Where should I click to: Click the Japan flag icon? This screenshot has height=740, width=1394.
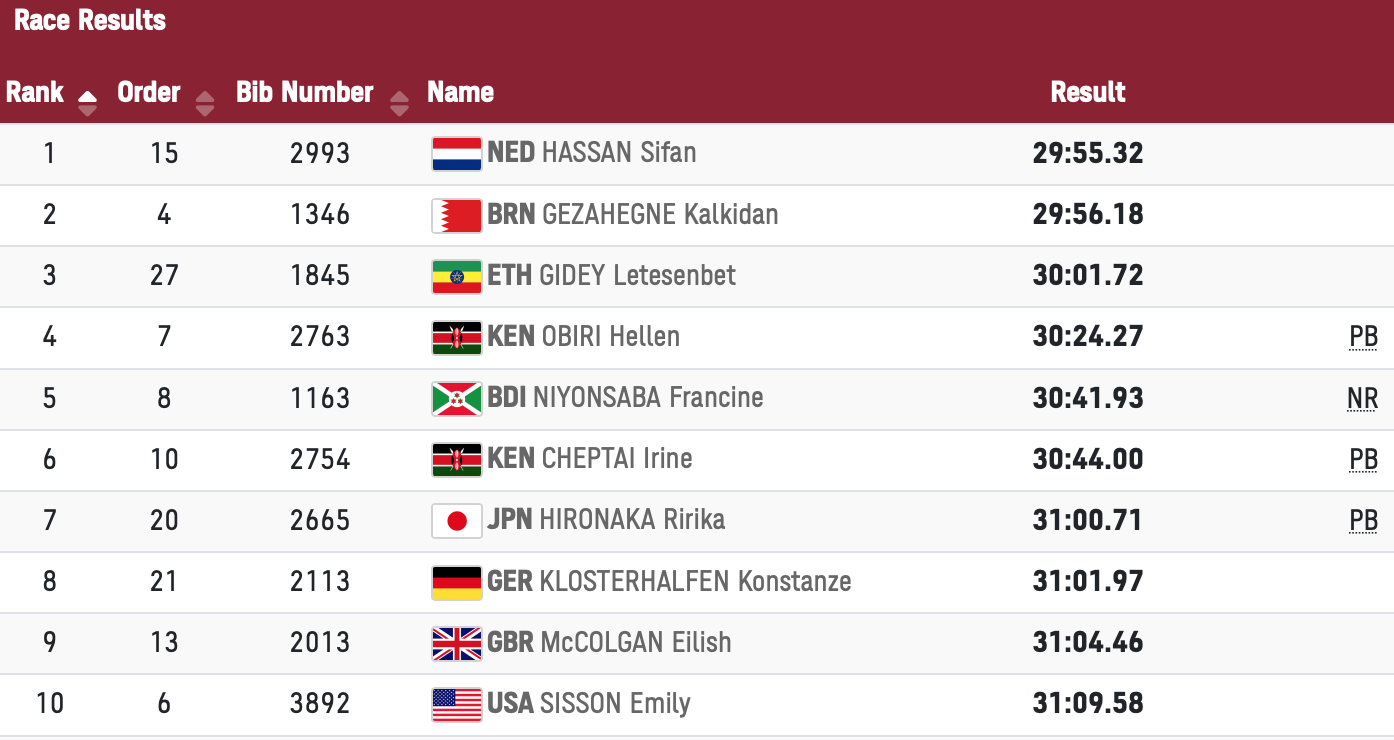(456, 520)
